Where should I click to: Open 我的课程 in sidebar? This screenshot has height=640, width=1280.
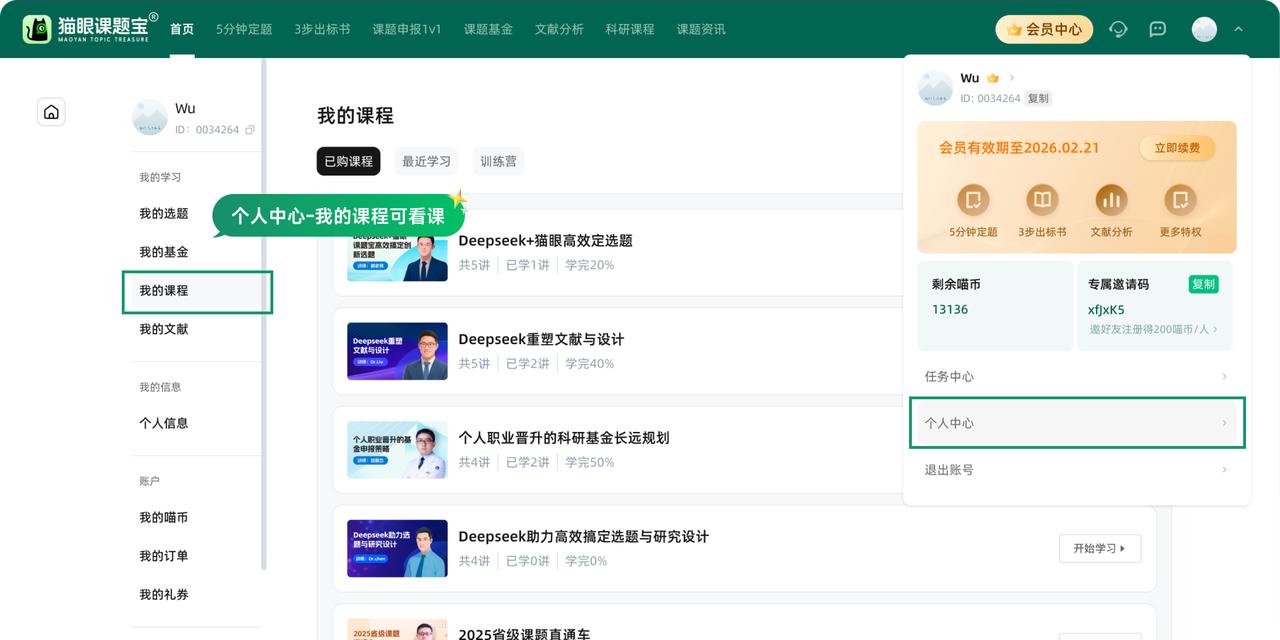pyautogui.click(x=197, y=291)
